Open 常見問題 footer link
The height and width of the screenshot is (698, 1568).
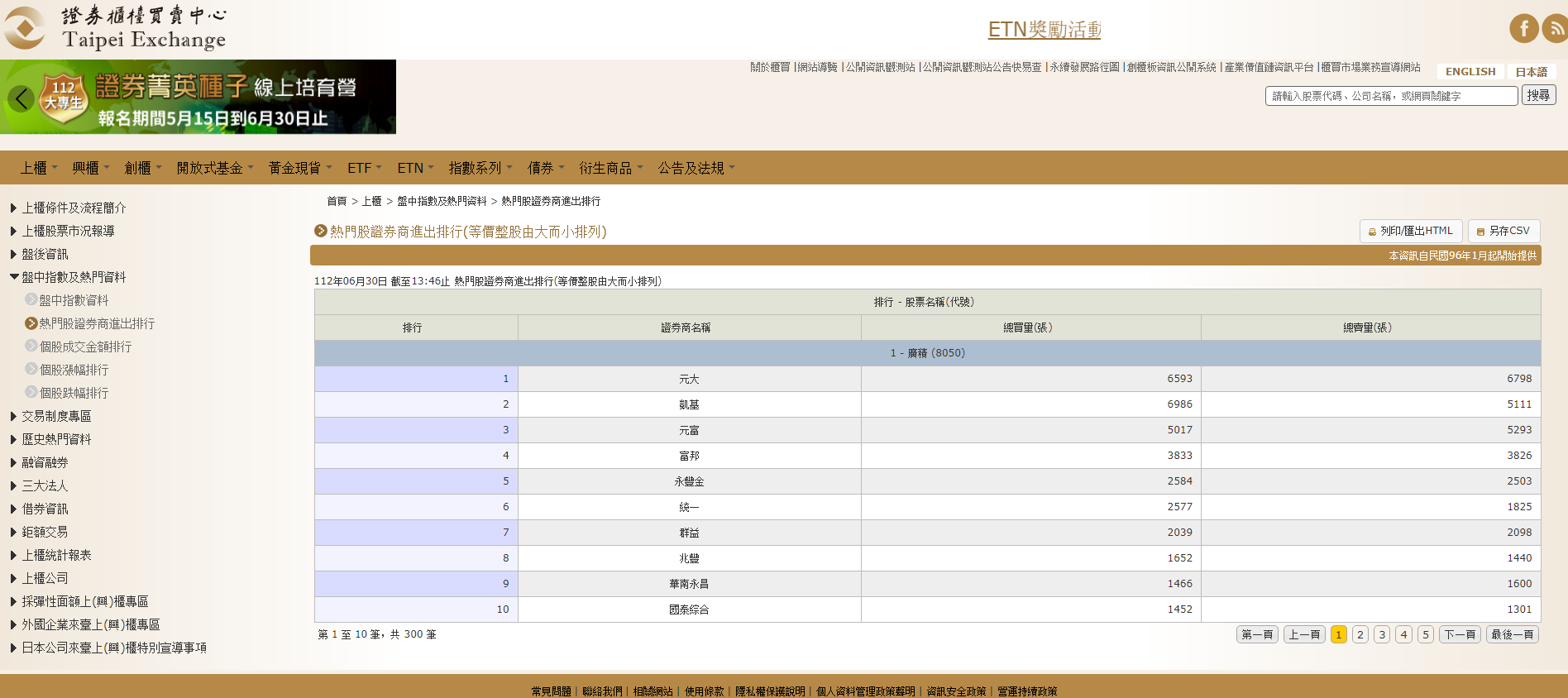[x=551, y=691]
